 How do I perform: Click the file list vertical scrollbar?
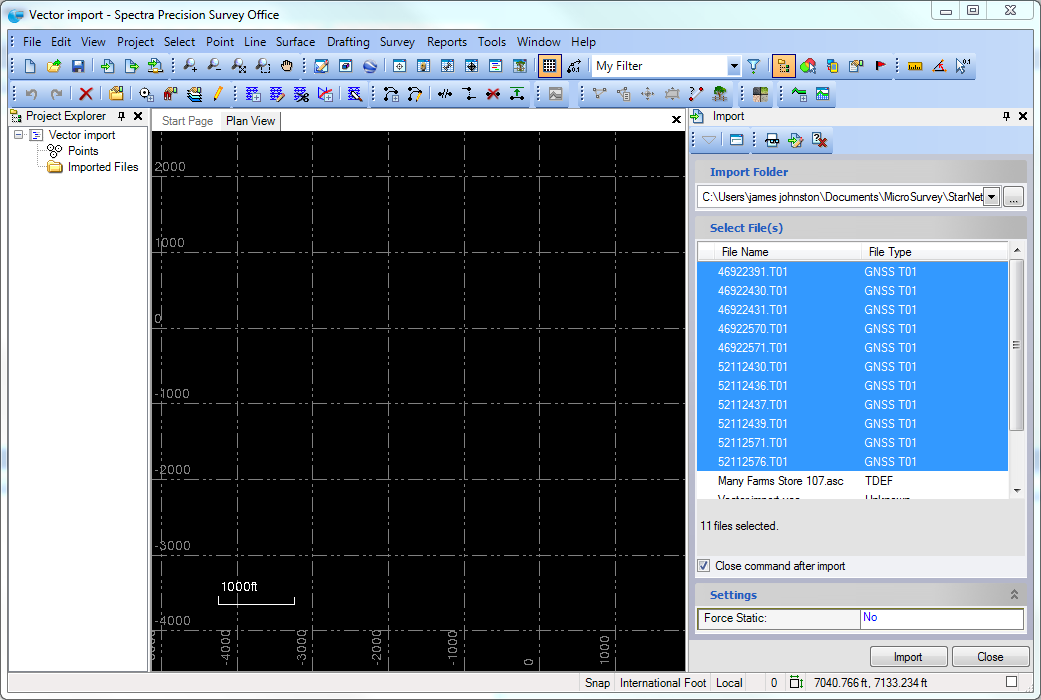[x=1017, y=345]
